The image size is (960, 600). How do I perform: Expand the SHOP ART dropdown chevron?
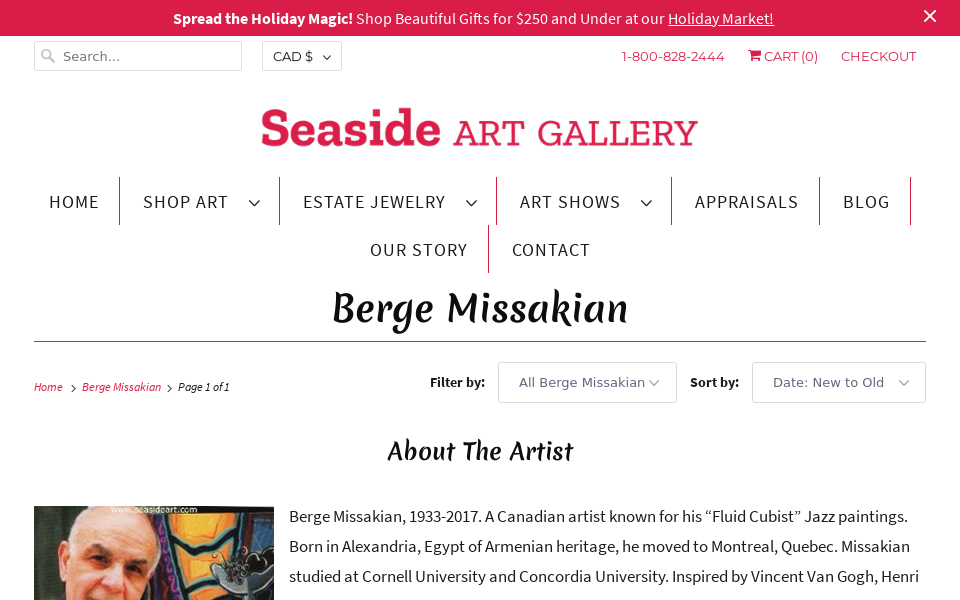pyautogui.click(x=252, y=202)
